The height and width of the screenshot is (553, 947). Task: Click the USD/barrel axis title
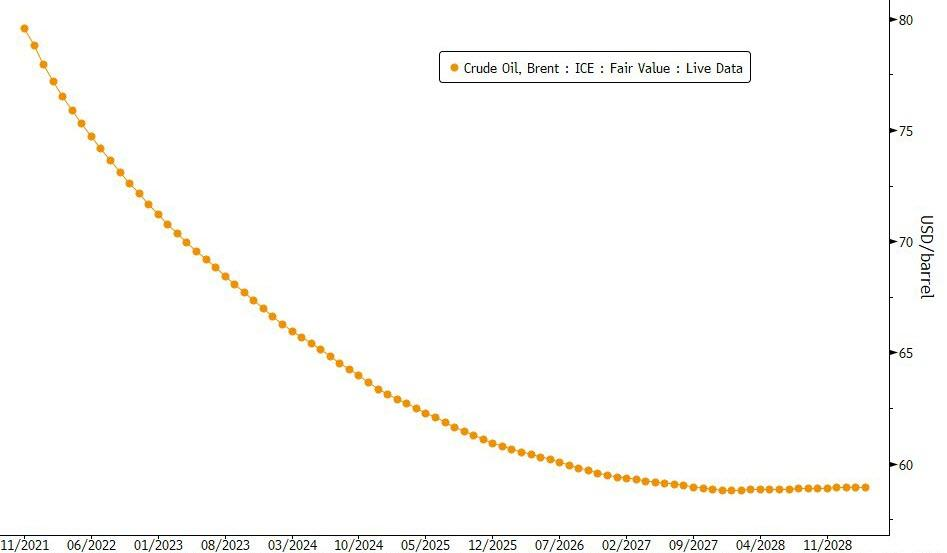click(x=926, y=257)
